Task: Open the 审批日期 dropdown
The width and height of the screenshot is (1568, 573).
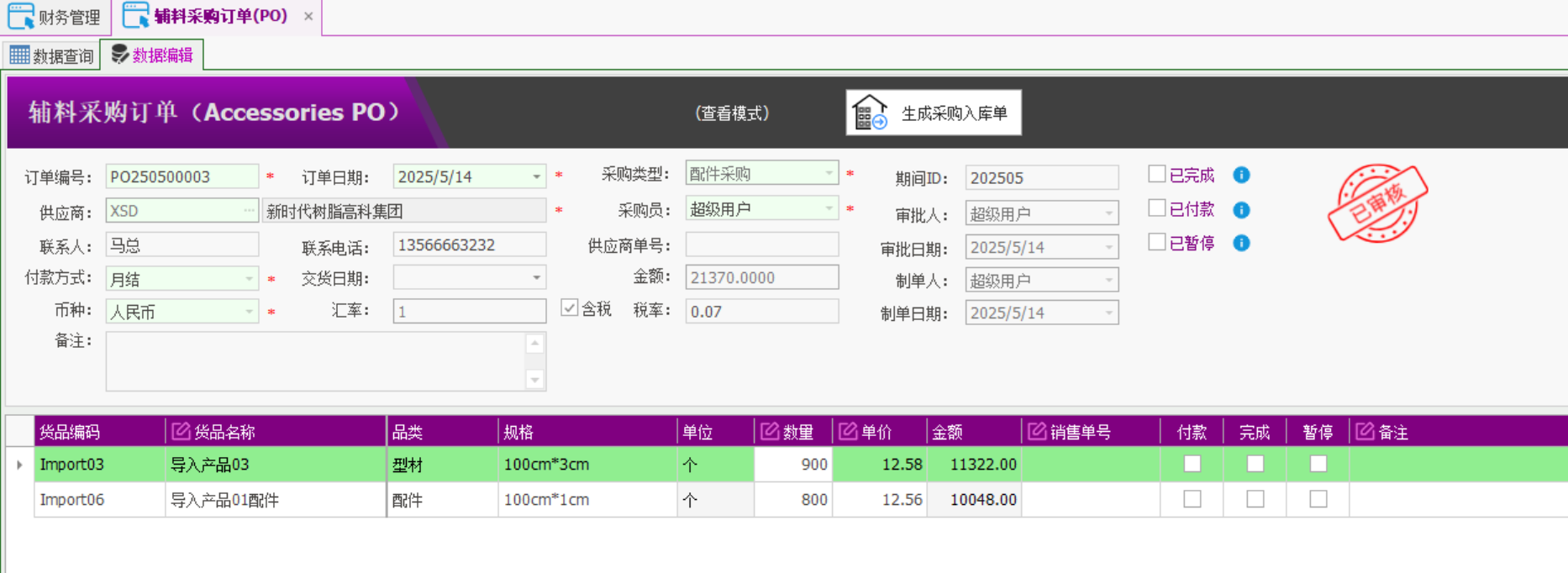Action: pos(1108,247)
